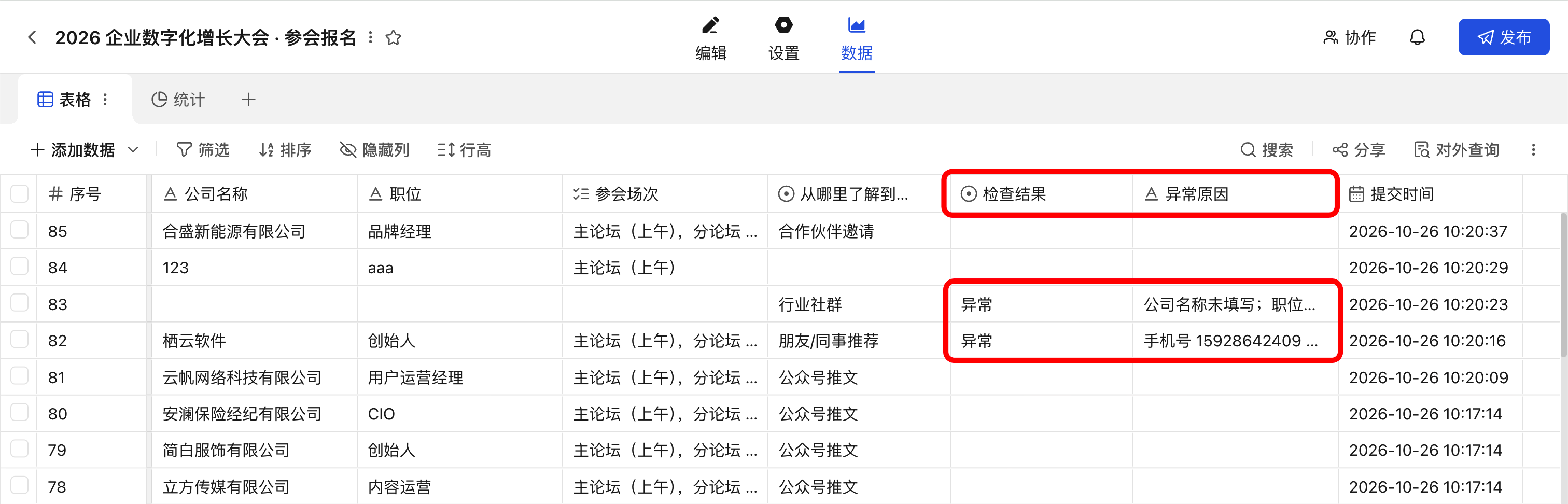Click the 栖云软件 cell
This screenshot has height=504, width=1568.
pos(255,341)
